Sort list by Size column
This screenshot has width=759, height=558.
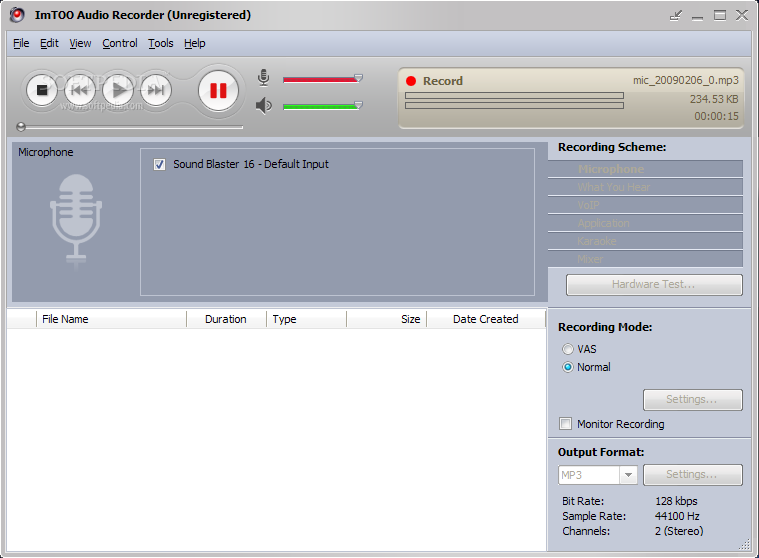386,319
